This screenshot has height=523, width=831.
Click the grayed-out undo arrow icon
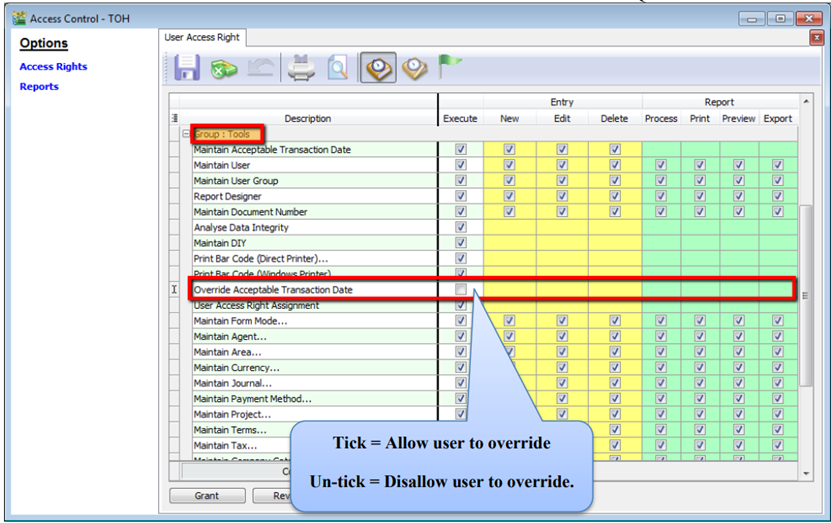coord(258,68)
